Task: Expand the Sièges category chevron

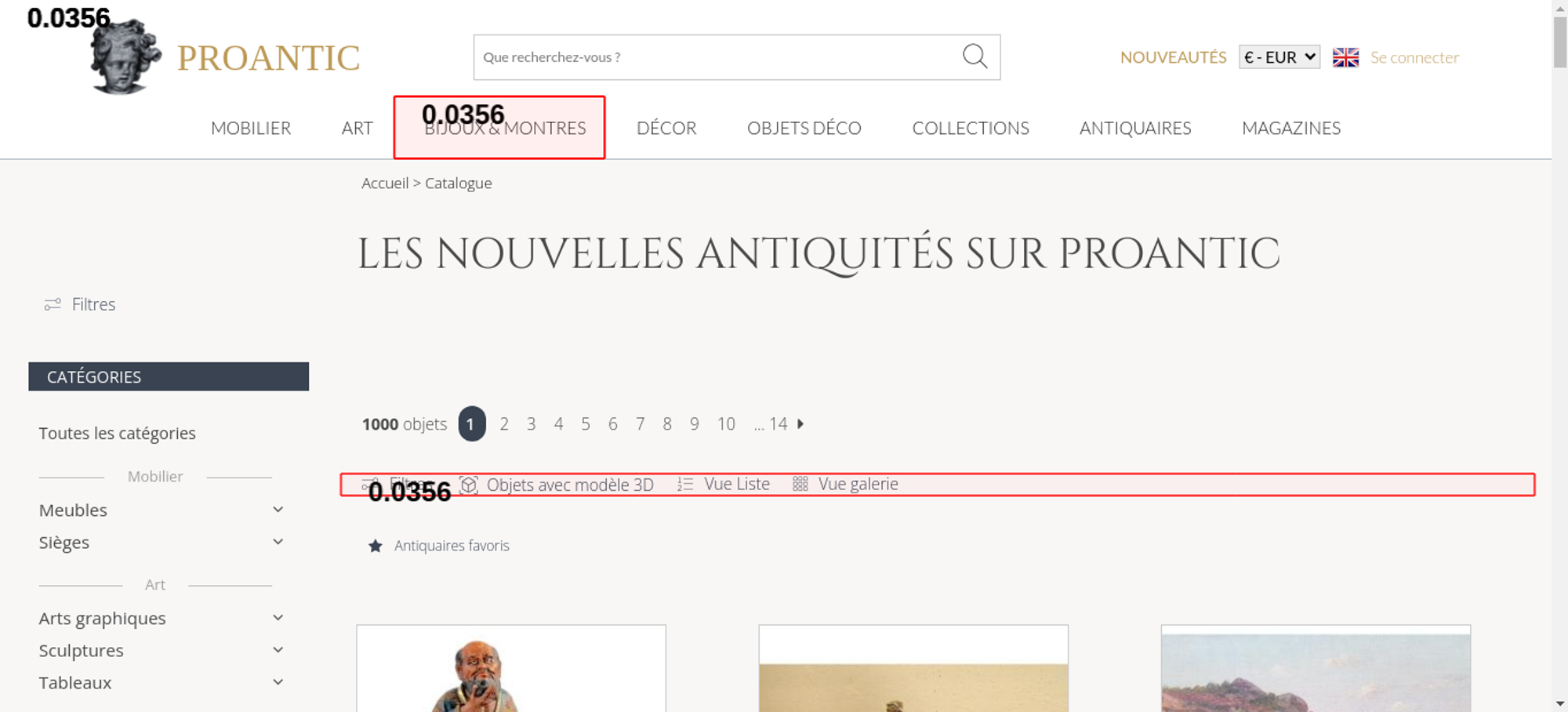Action: coord(278,542)
